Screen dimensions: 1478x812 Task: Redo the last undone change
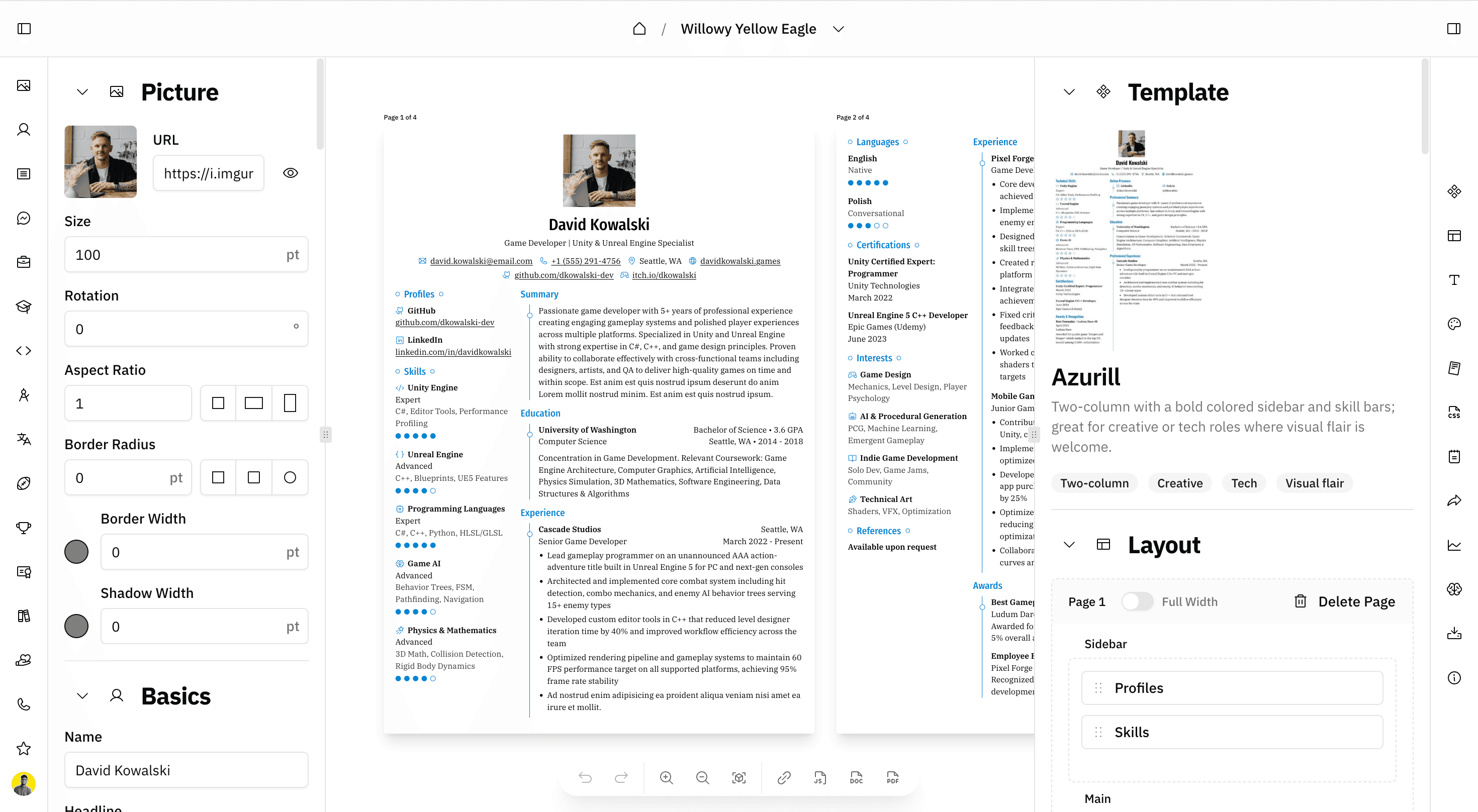coord(621,778)
